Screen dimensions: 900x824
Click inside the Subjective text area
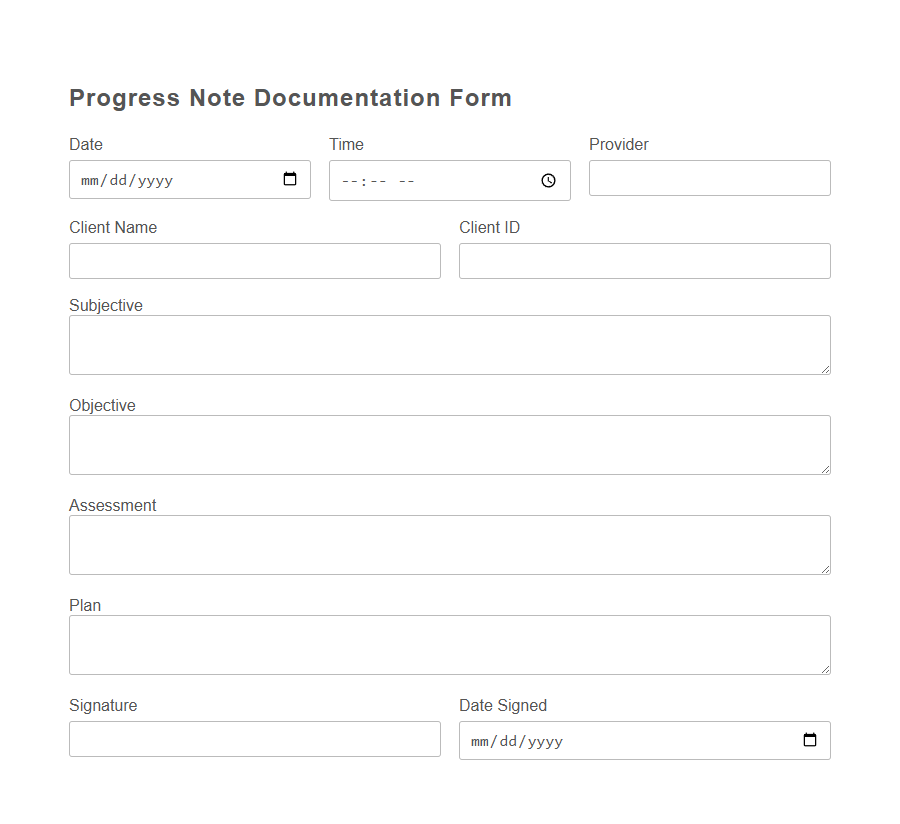click(x=449, y=344)
